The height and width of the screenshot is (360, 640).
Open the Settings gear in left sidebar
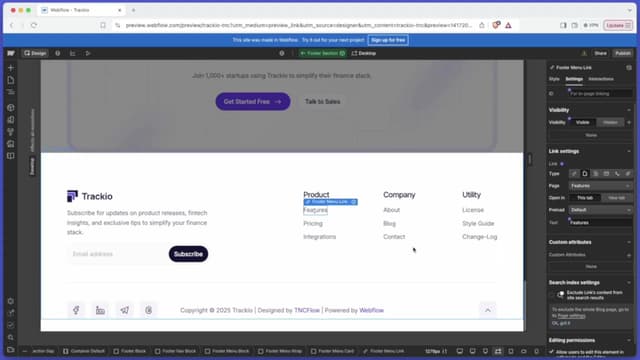(x=11, y=301)
